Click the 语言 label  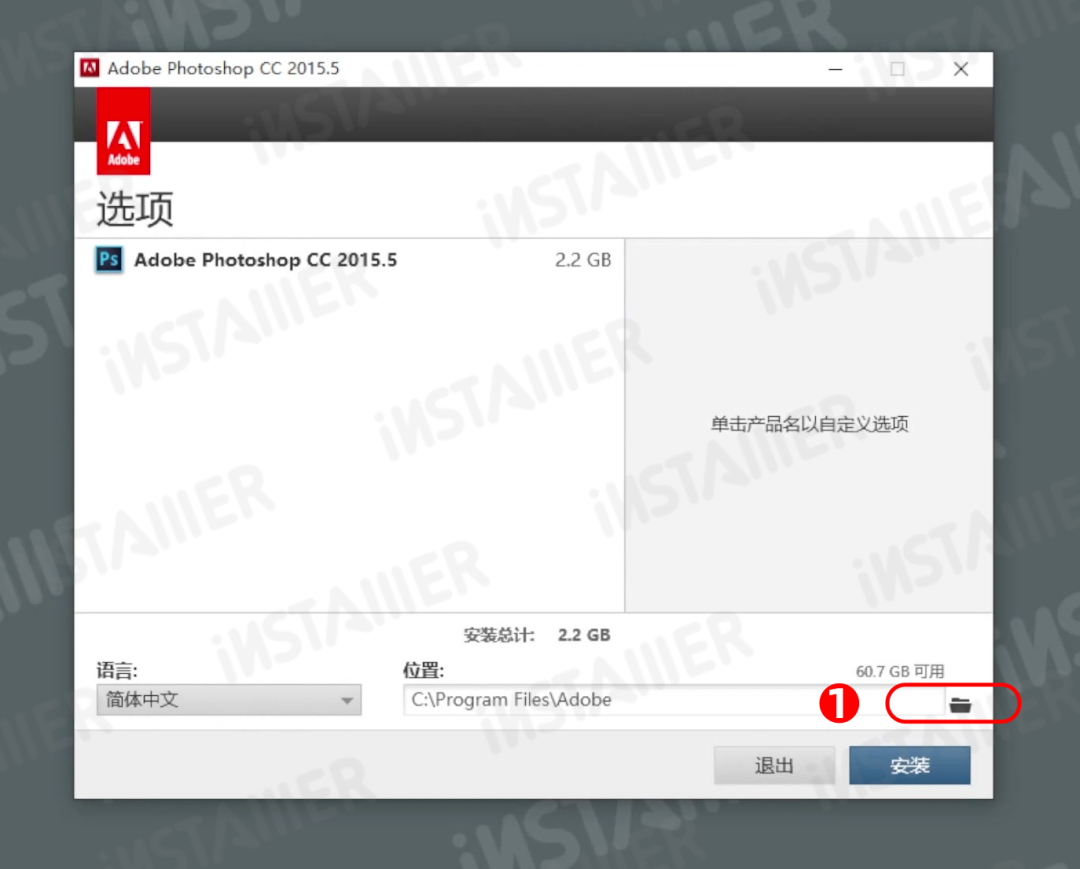coord(116,670)
